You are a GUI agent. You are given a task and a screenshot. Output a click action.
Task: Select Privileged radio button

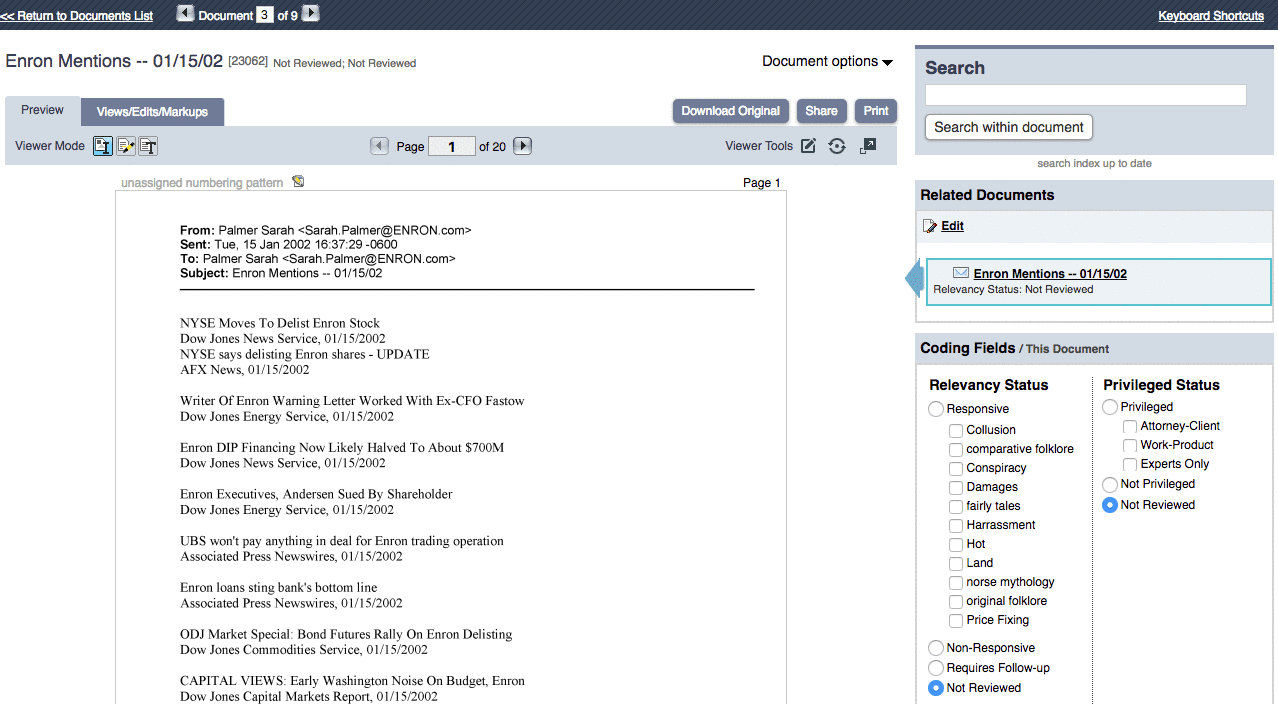pos(1110,407)
